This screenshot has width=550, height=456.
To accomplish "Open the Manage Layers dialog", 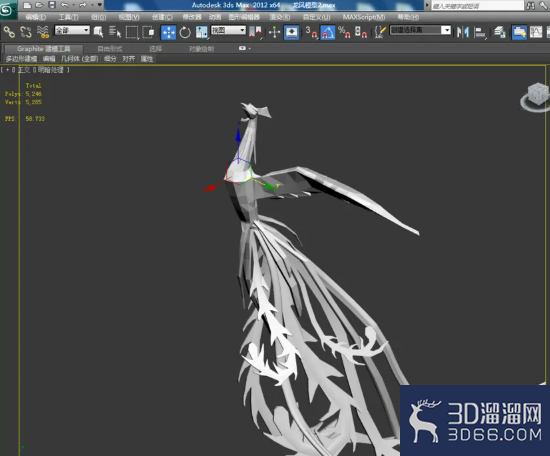I will coord(499,32).
